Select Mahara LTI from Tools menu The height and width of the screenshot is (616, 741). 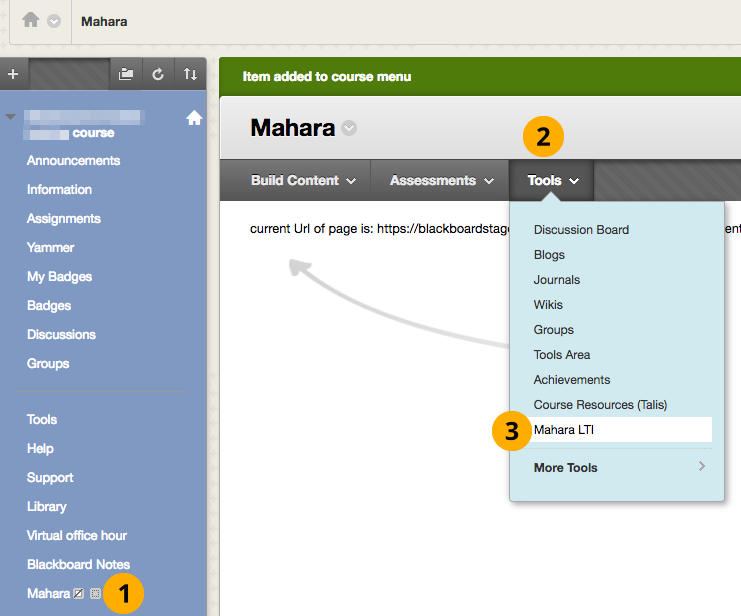point(565,430)
